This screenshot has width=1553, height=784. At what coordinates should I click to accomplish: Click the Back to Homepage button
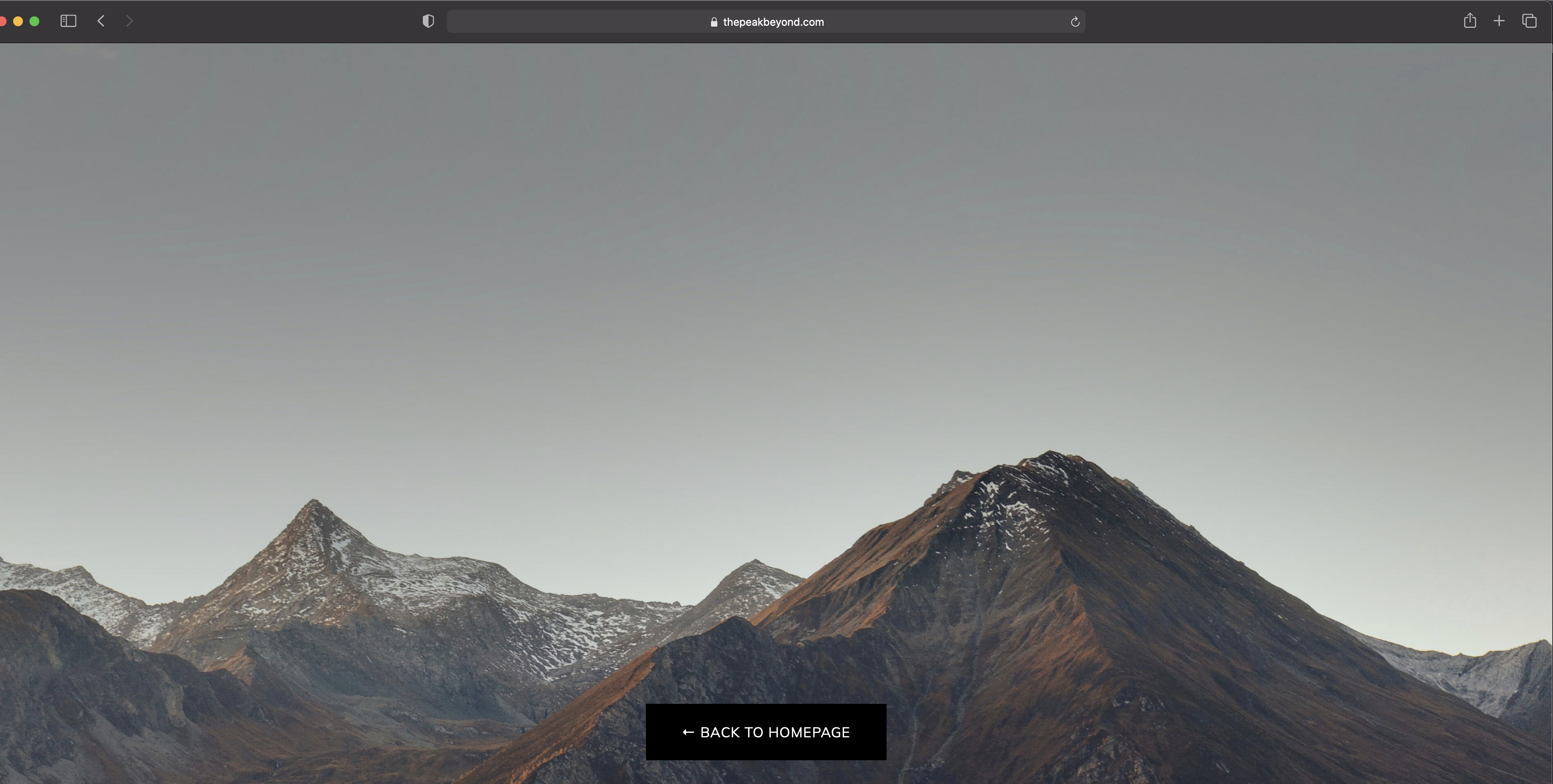coord(765,732)
